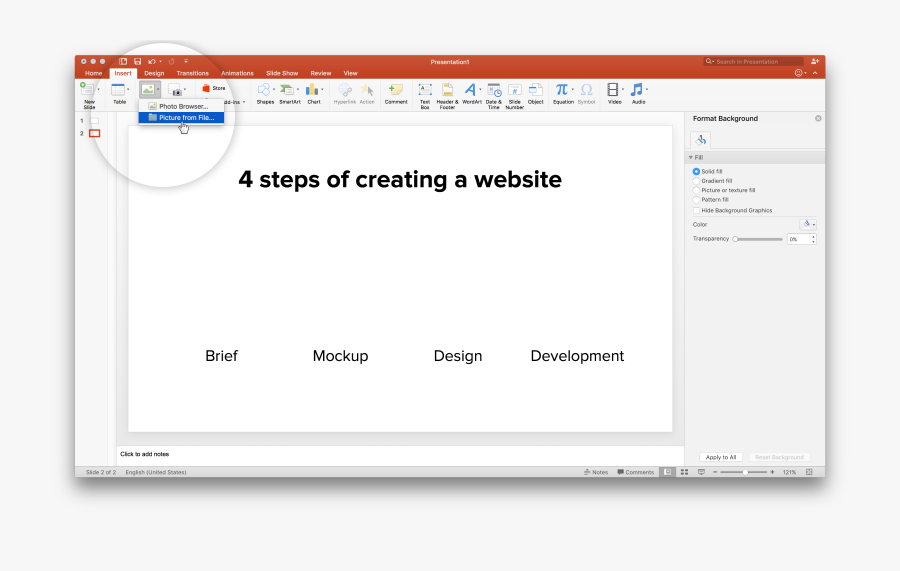Click the Shapes icon

[263, 90]
